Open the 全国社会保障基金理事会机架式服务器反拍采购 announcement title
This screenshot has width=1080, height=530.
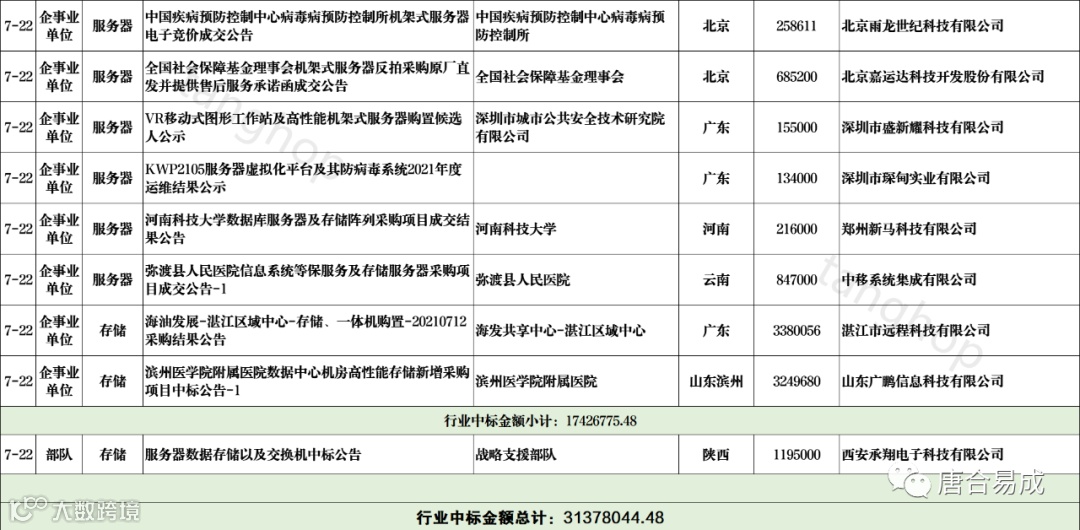(308, 77)
